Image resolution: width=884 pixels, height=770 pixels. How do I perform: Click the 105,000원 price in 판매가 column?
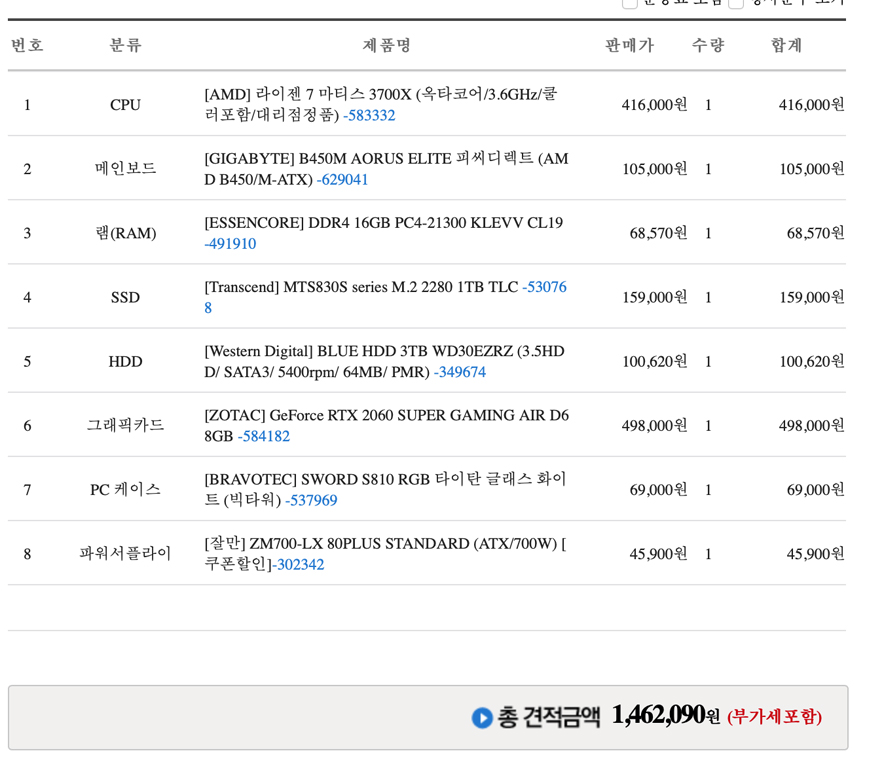[654, 169]
